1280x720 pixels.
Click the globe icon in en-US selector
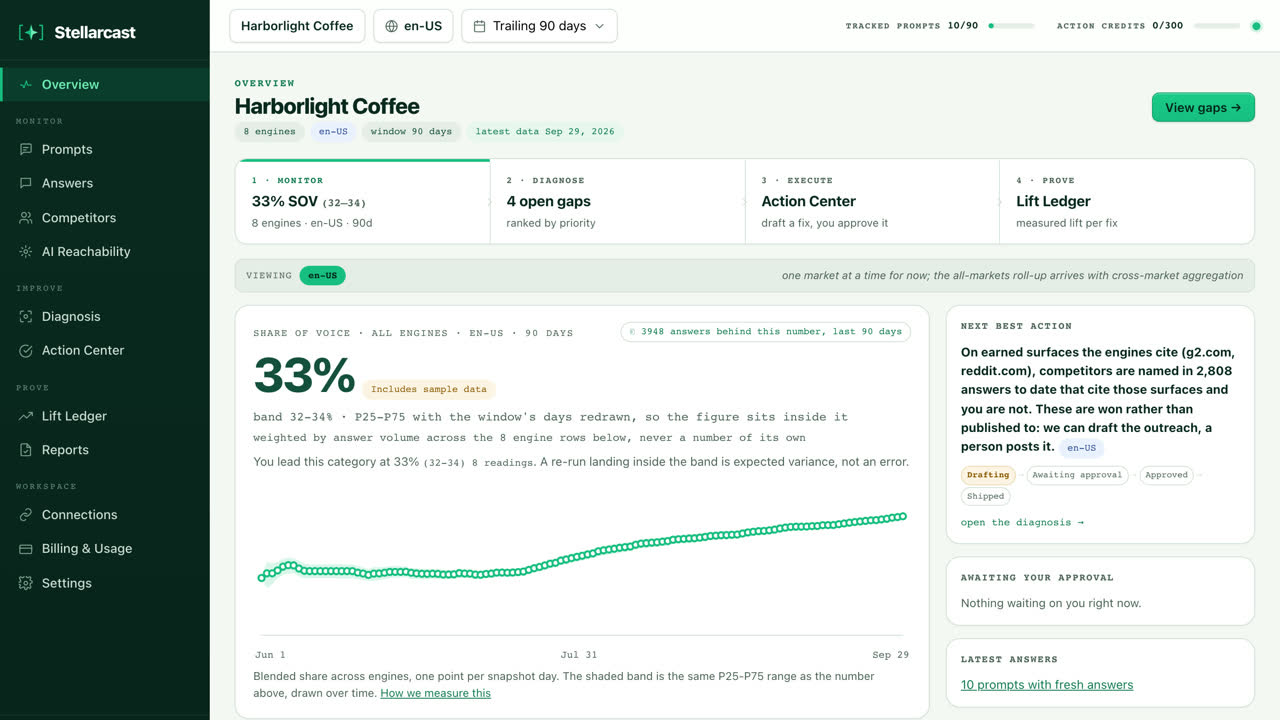[391, 26]
